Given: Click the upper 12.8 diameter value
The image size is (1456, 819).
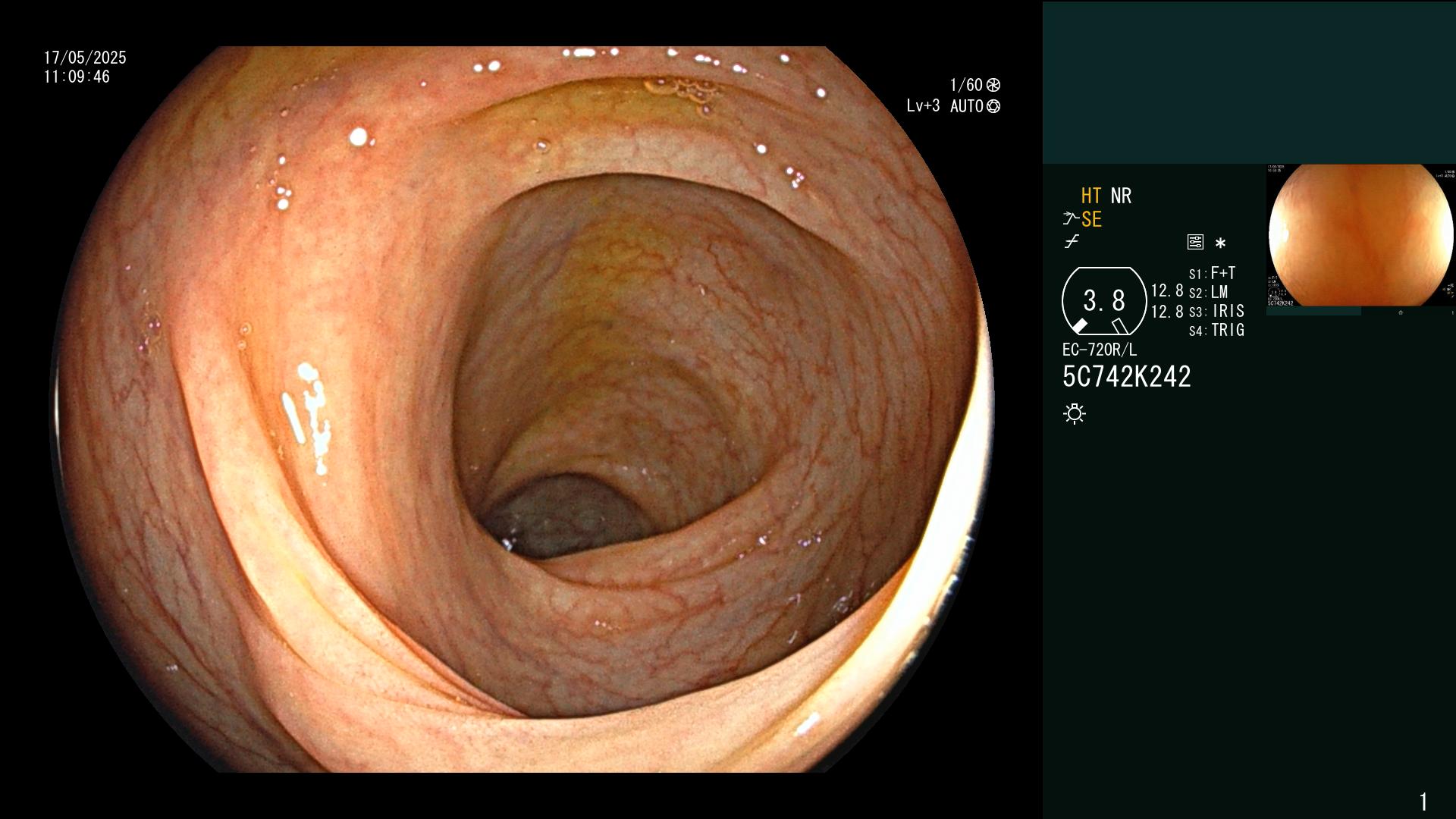Looking at the screenshot, I should 1167,290.
